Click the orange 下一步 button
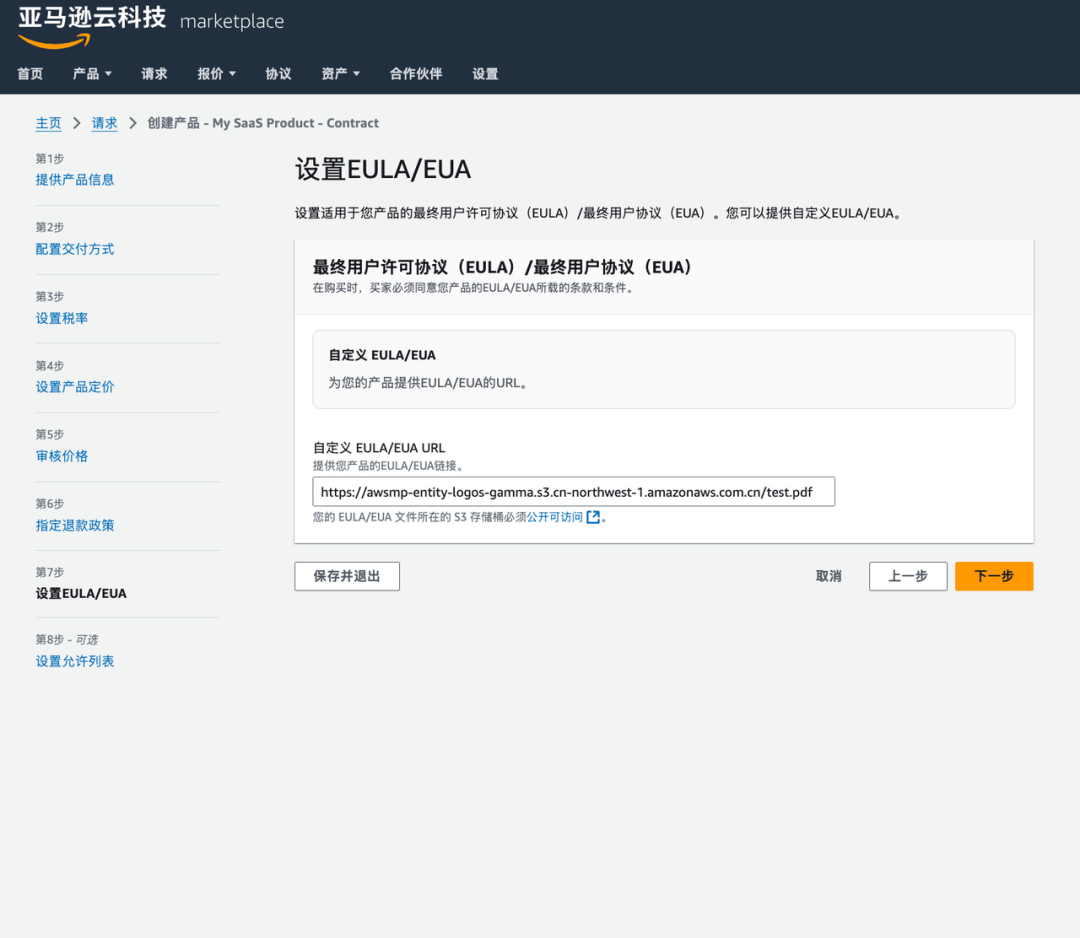The width and height of the screenshot is (1080, 938). pos(994,576)
